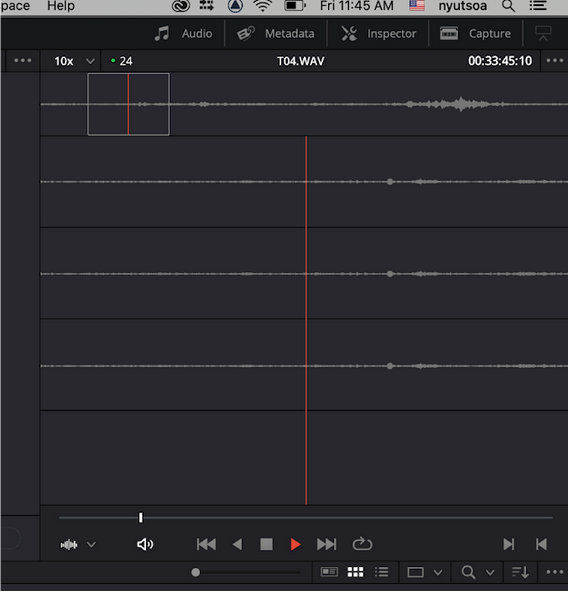Toggle loop playback
This screenshot has width=570, height=592.
[362, 544]
